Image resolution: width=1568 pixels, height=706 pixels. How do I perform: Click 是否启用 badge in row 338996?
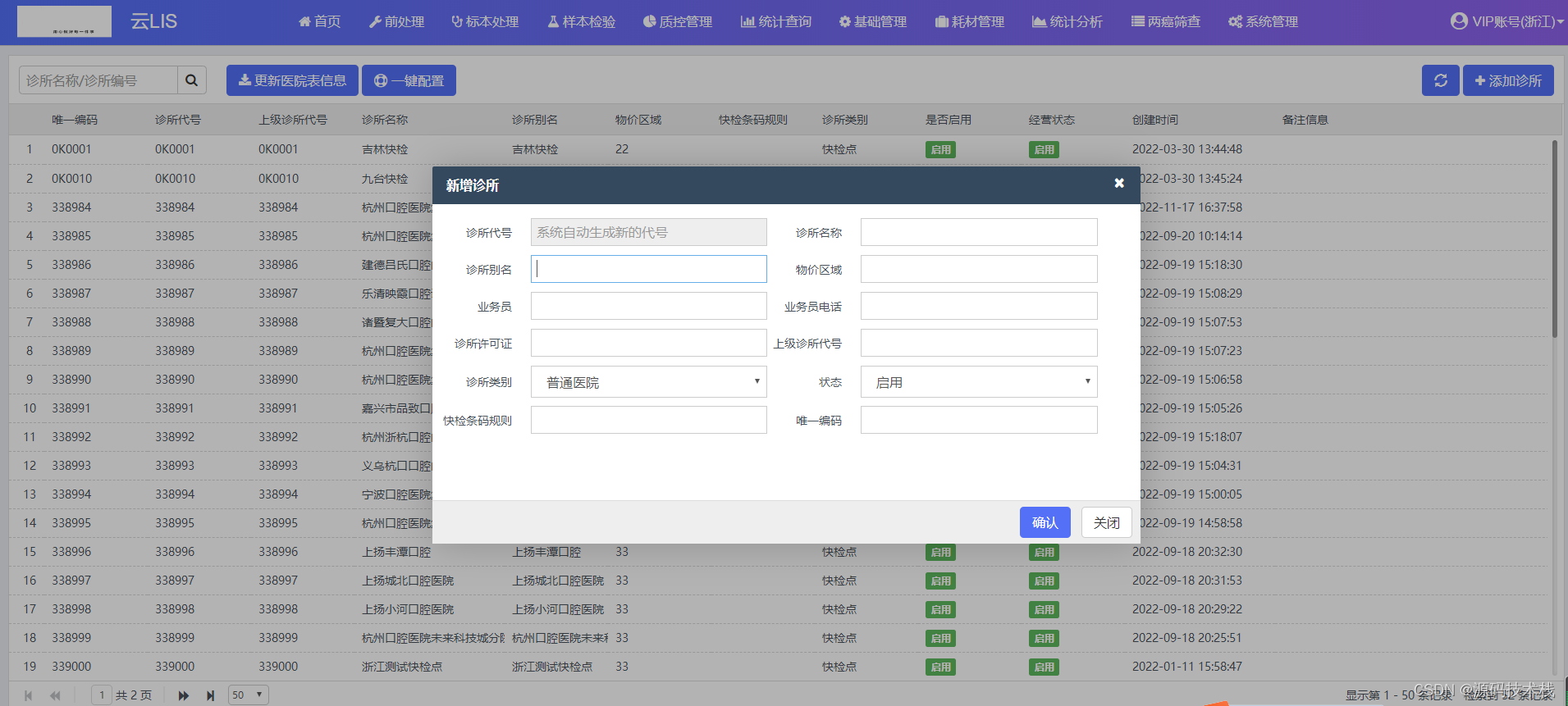940,553
